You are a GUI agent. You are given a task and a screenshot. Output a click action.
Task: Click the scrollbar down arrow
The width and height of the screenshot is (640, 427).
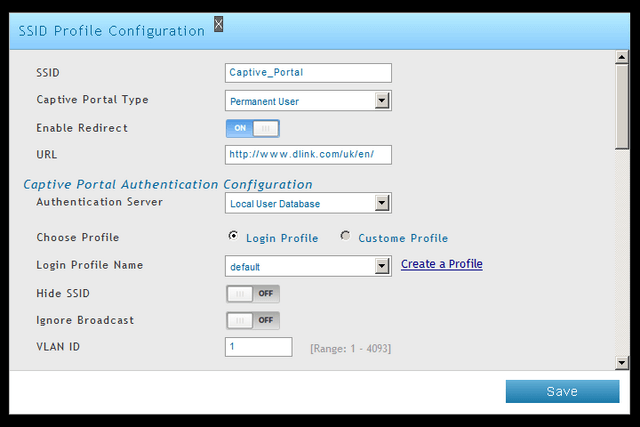tap(622, 362)
